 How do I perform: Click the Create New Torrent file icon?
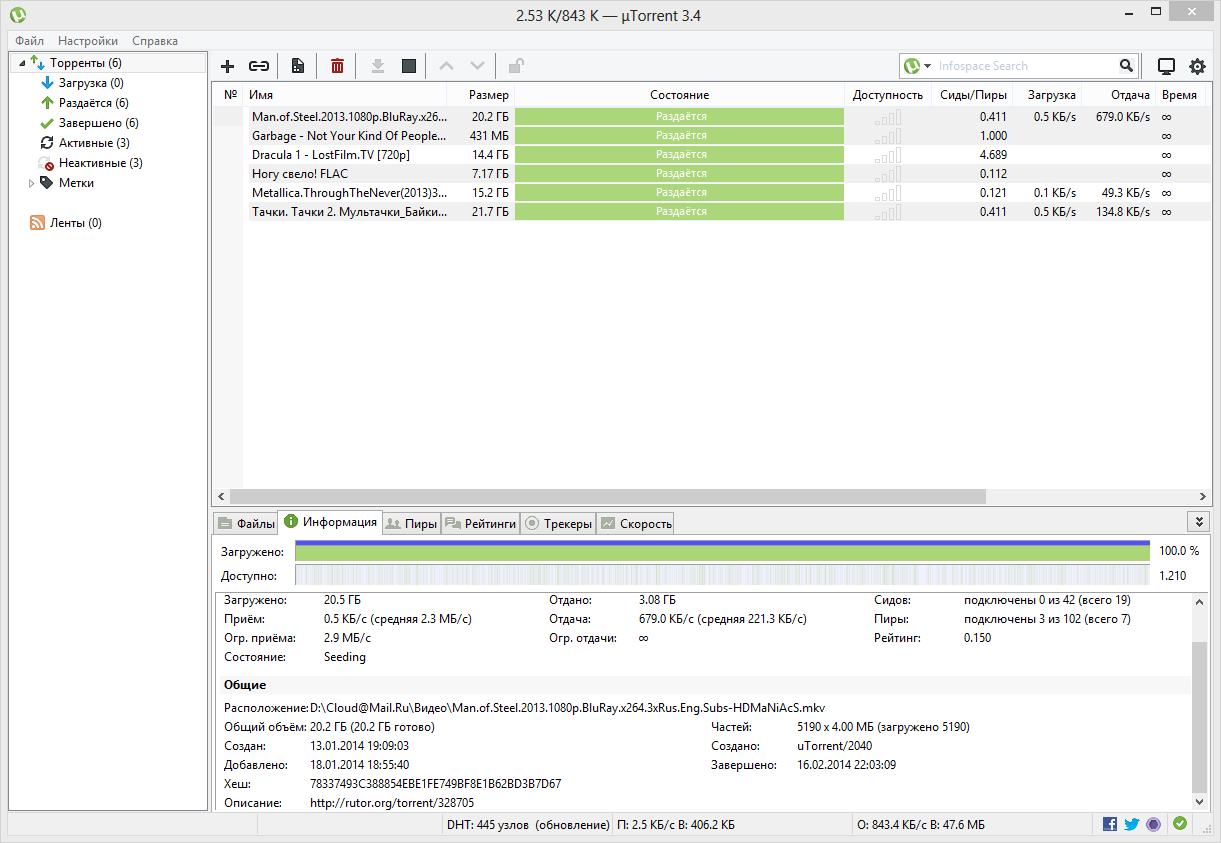point(297,66)
